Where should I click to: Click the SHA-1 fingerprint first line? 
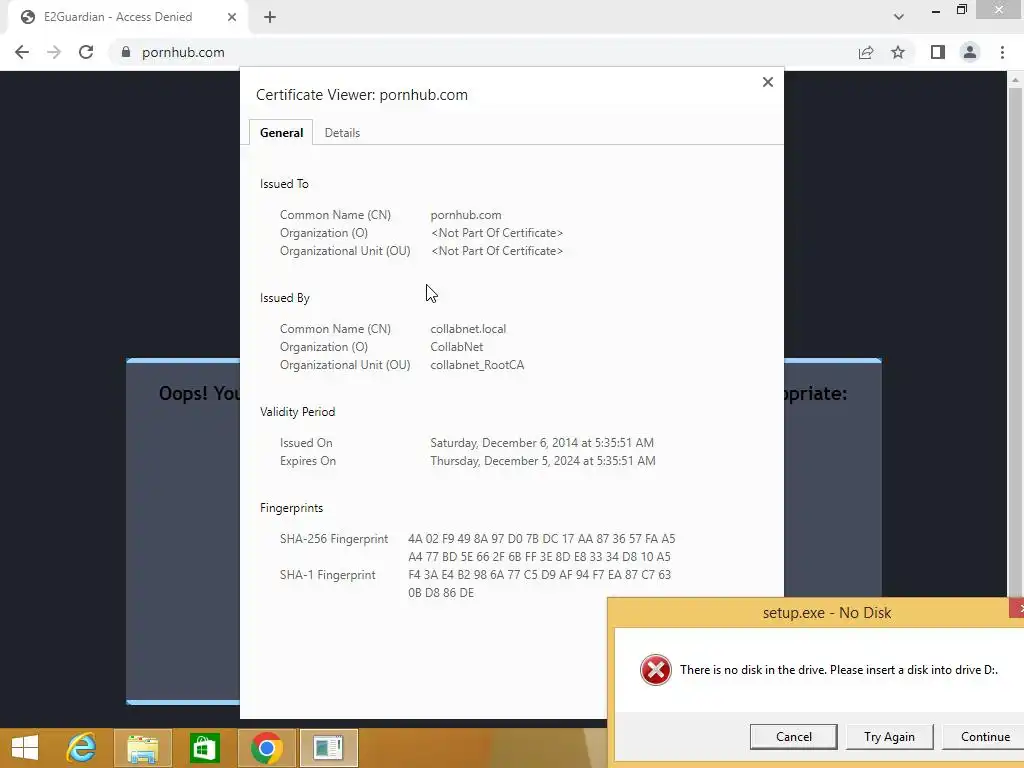(539, 575)
